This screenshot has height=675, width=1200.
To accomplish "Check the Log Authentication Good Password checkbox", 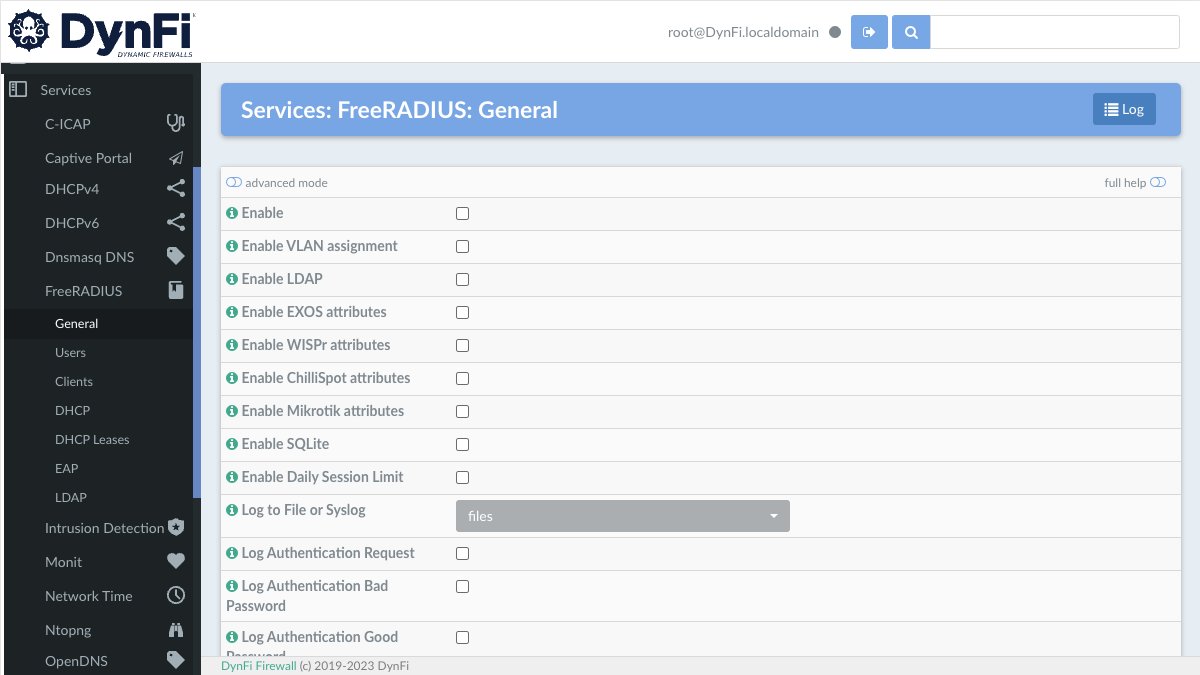I will coord(462,637).
